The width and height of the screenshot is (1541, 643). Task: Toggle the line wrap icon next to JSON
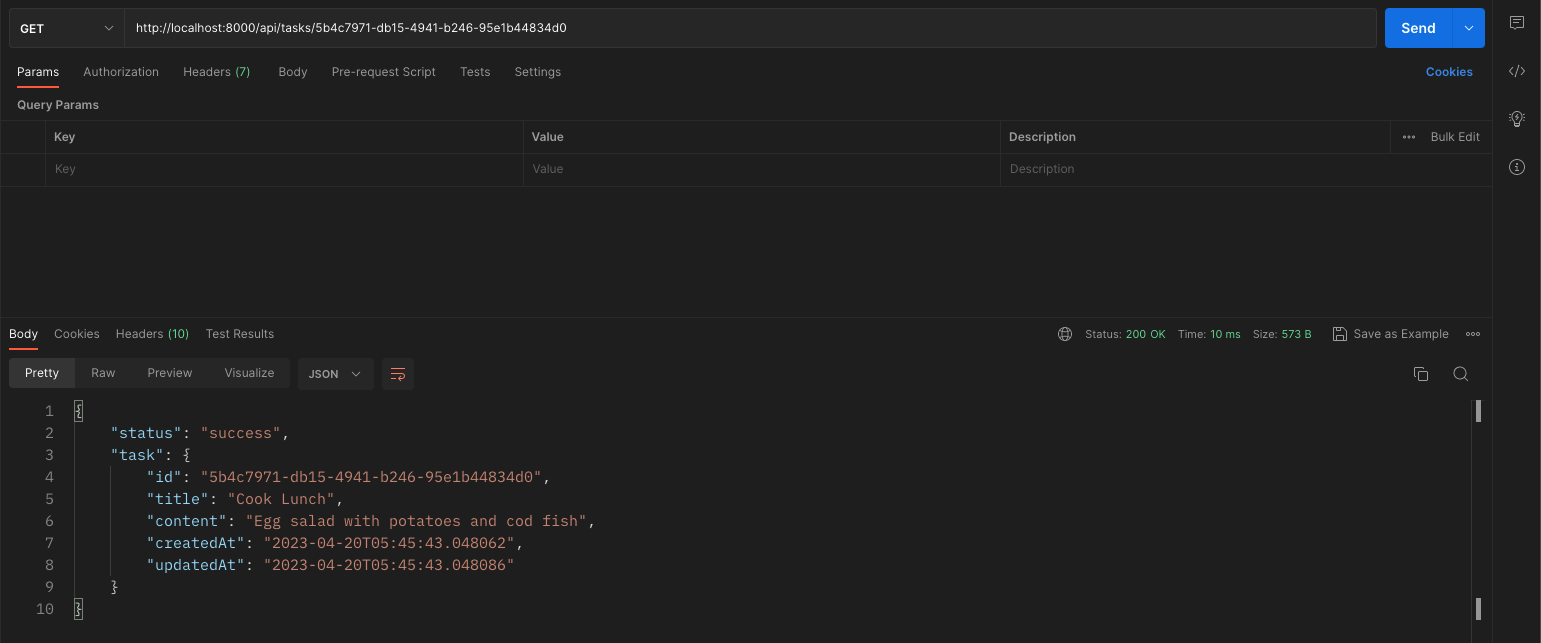click(x=398, y=374)
